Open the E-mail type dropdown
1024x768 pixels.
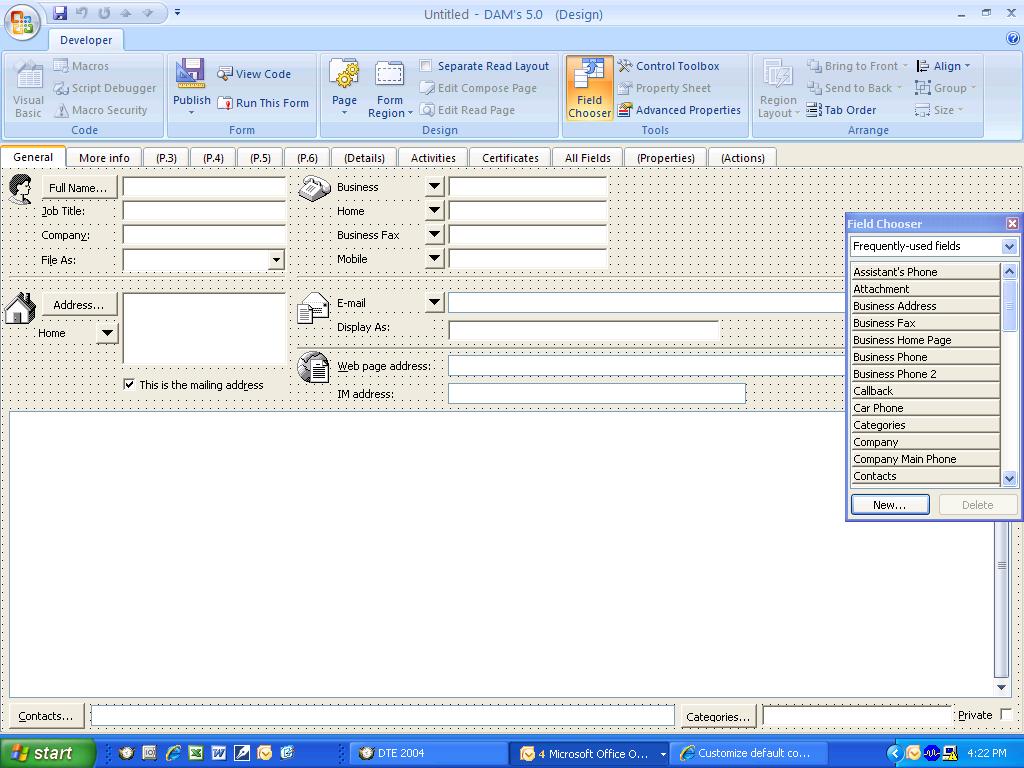point(434,302)
